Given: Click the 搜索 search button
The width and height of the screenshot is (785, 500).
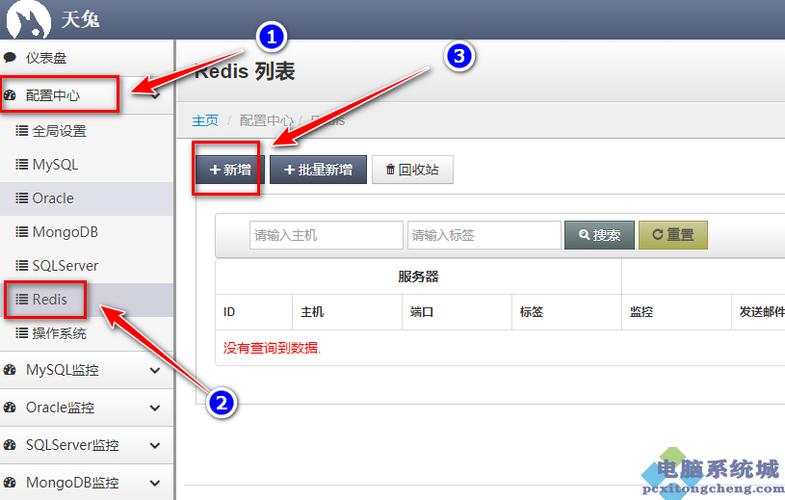Looking at the screenshot, I should [x=599, y=235].
